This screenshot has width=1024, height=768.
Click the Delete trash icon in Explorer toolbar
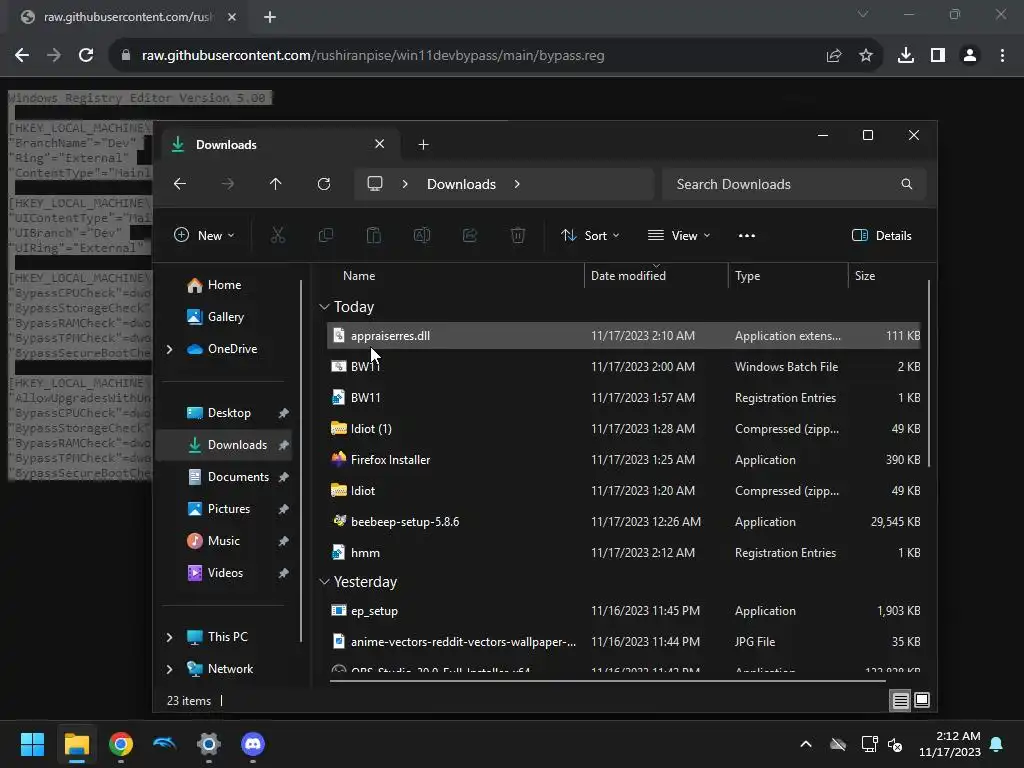click(518, 236)
